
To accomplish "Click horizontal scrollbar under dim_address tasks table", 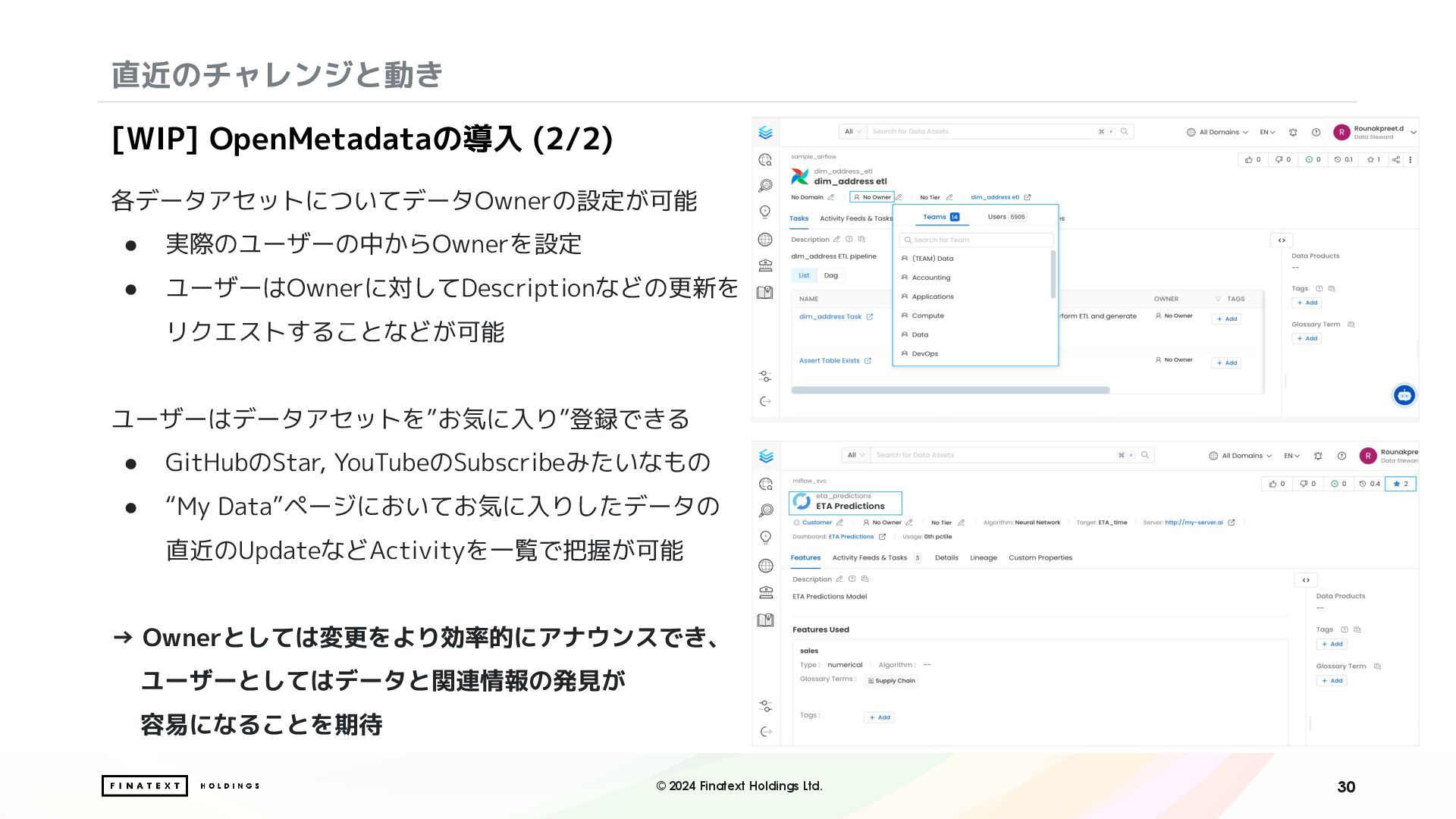I will (x=950, y=391).
